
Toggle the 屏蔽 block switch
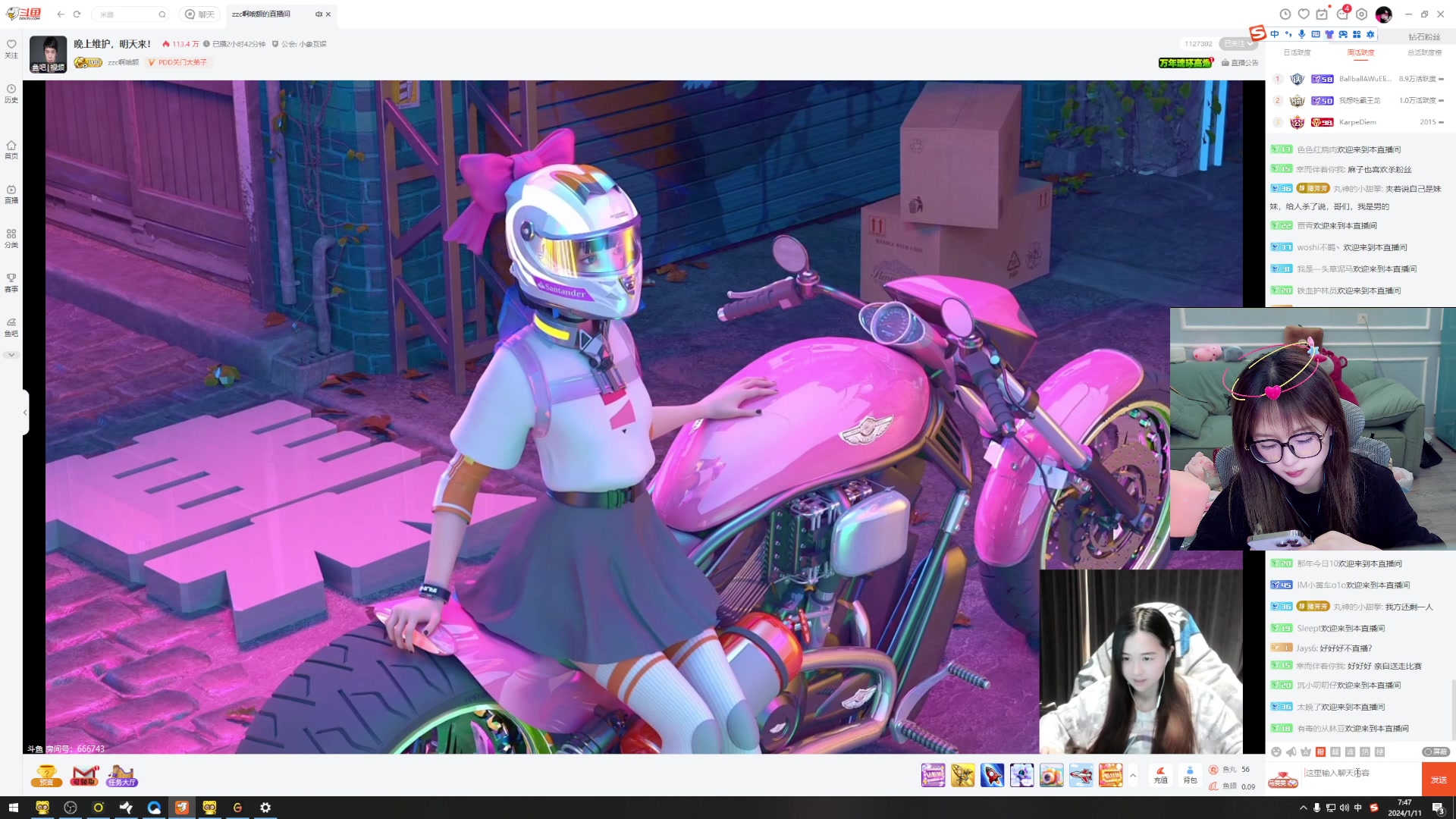(x=1436, y=752)
